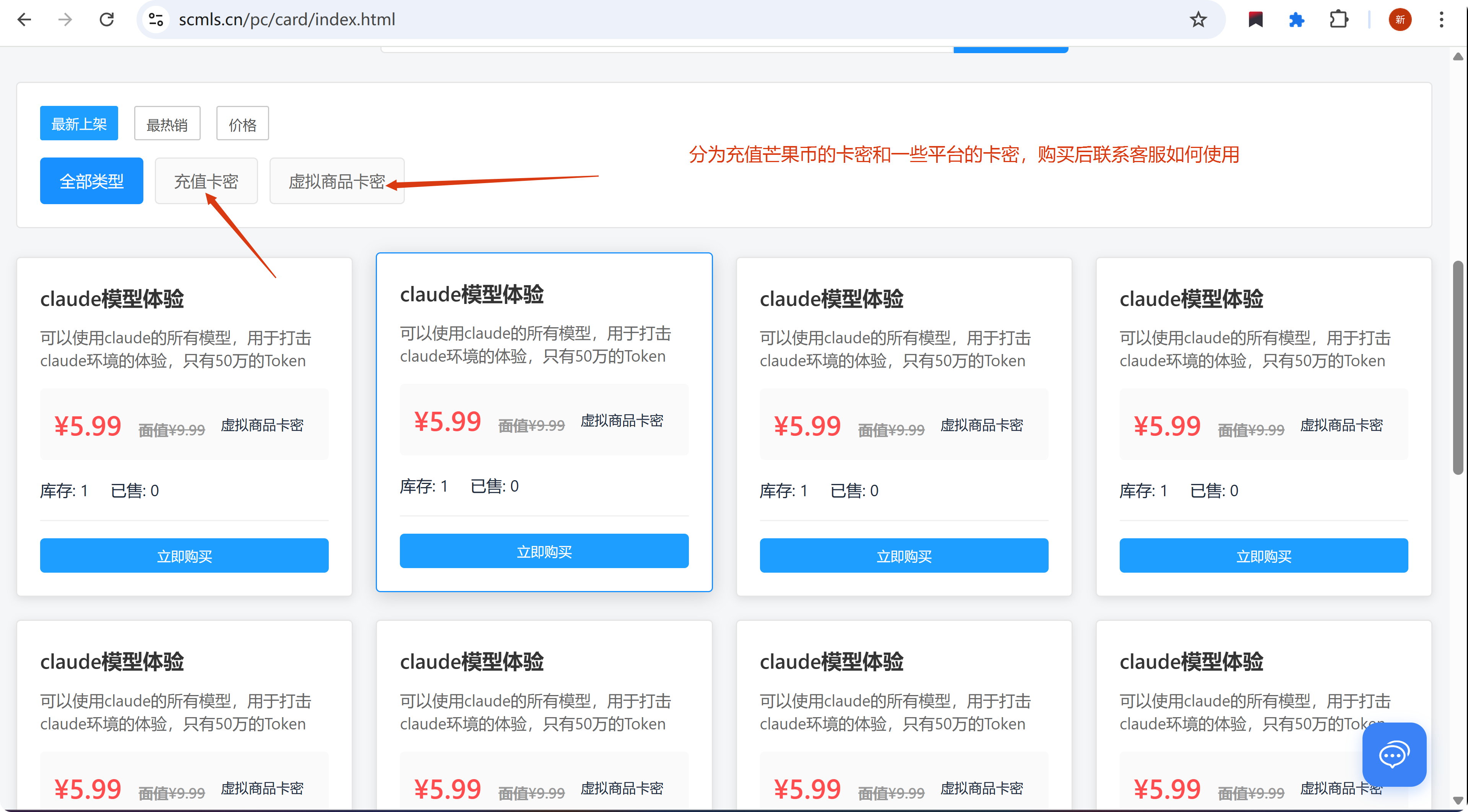
Task: View site information in address bar
Action: (x=156, y=19)
